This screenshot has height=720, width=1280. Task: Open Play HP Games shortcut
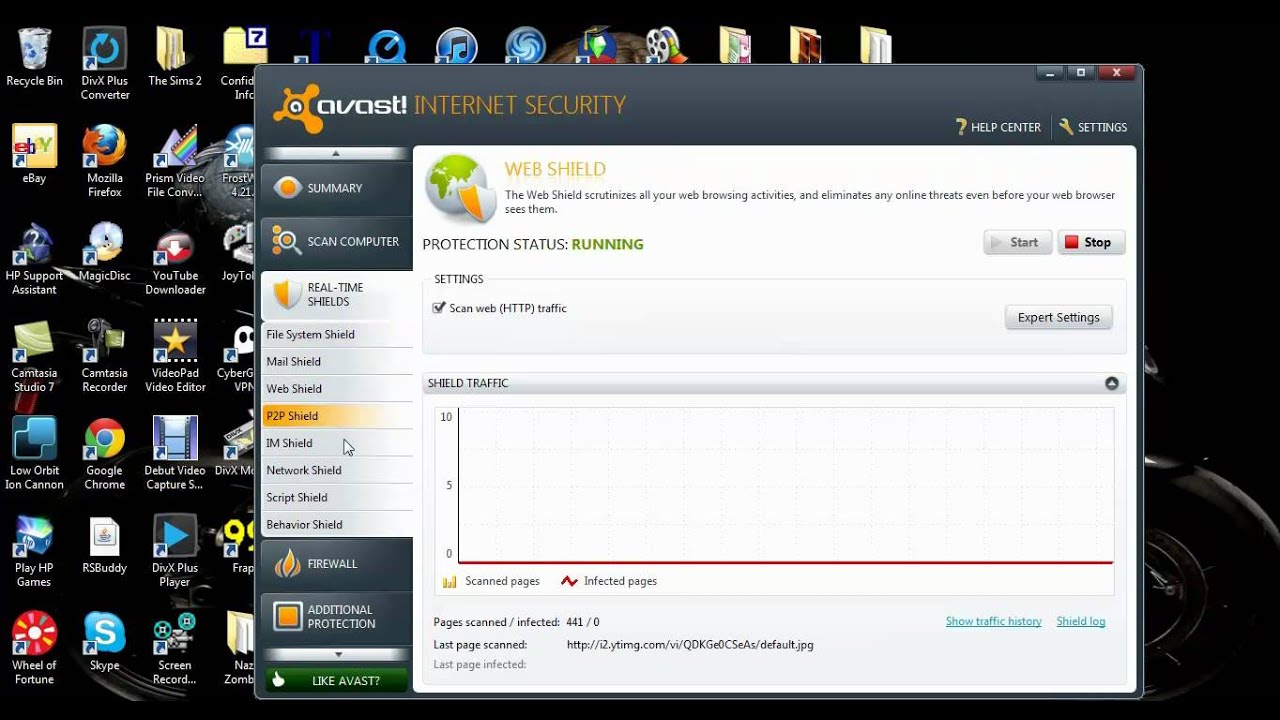coord(34,551)
